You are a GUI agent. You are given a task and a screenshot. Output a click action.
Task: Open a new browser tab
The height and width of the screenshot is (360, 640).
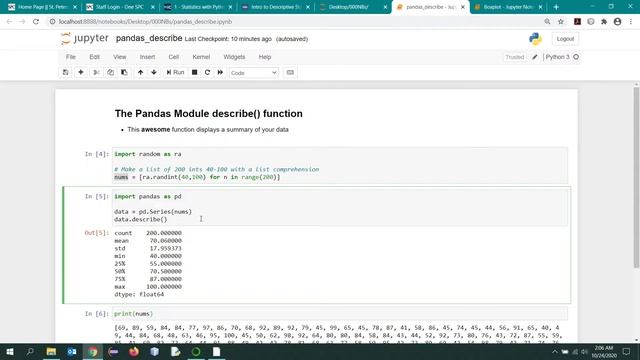click(556, 7)
